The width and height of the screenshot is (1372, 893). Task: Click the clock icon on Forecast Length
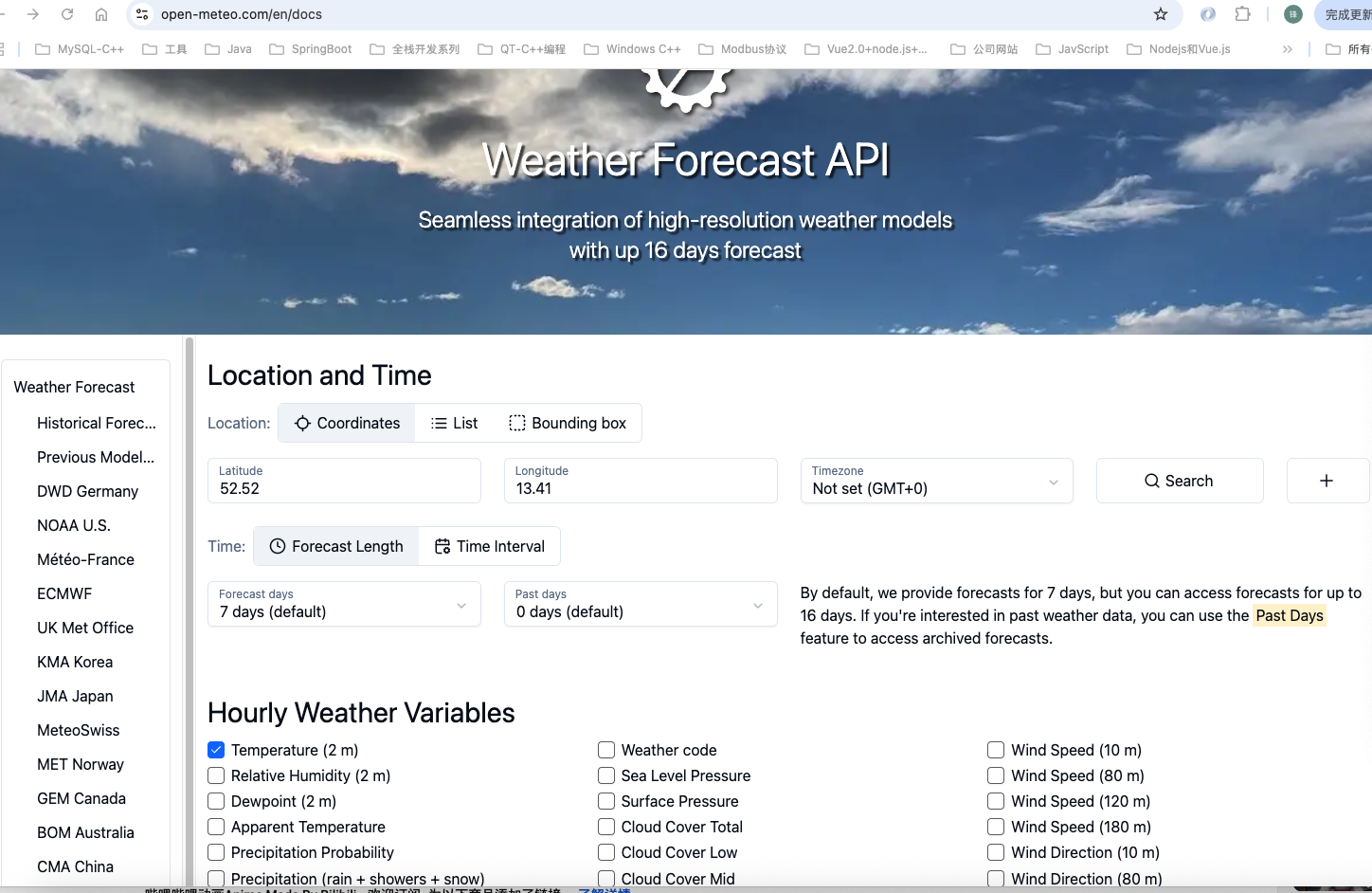[x=277, y=546]
